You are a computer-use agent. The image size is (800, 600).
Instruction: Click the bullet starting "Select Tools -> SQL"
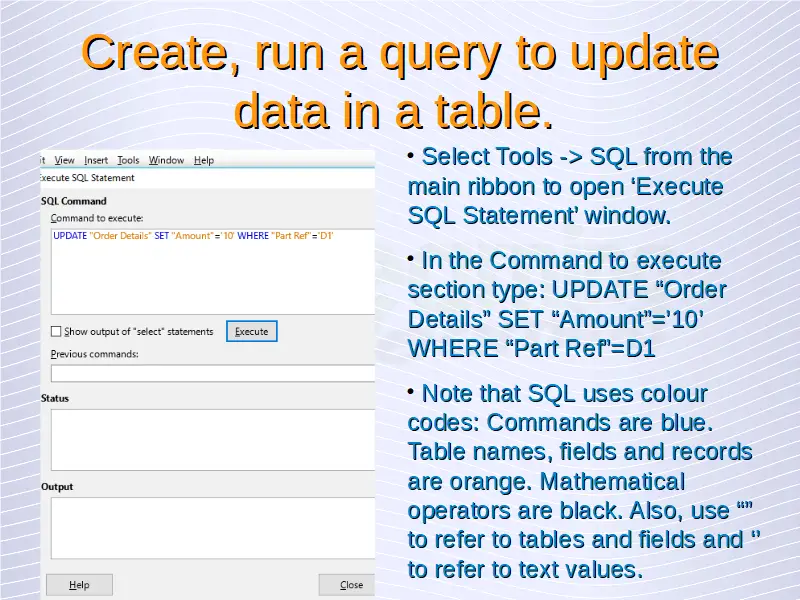pos(570,186)
